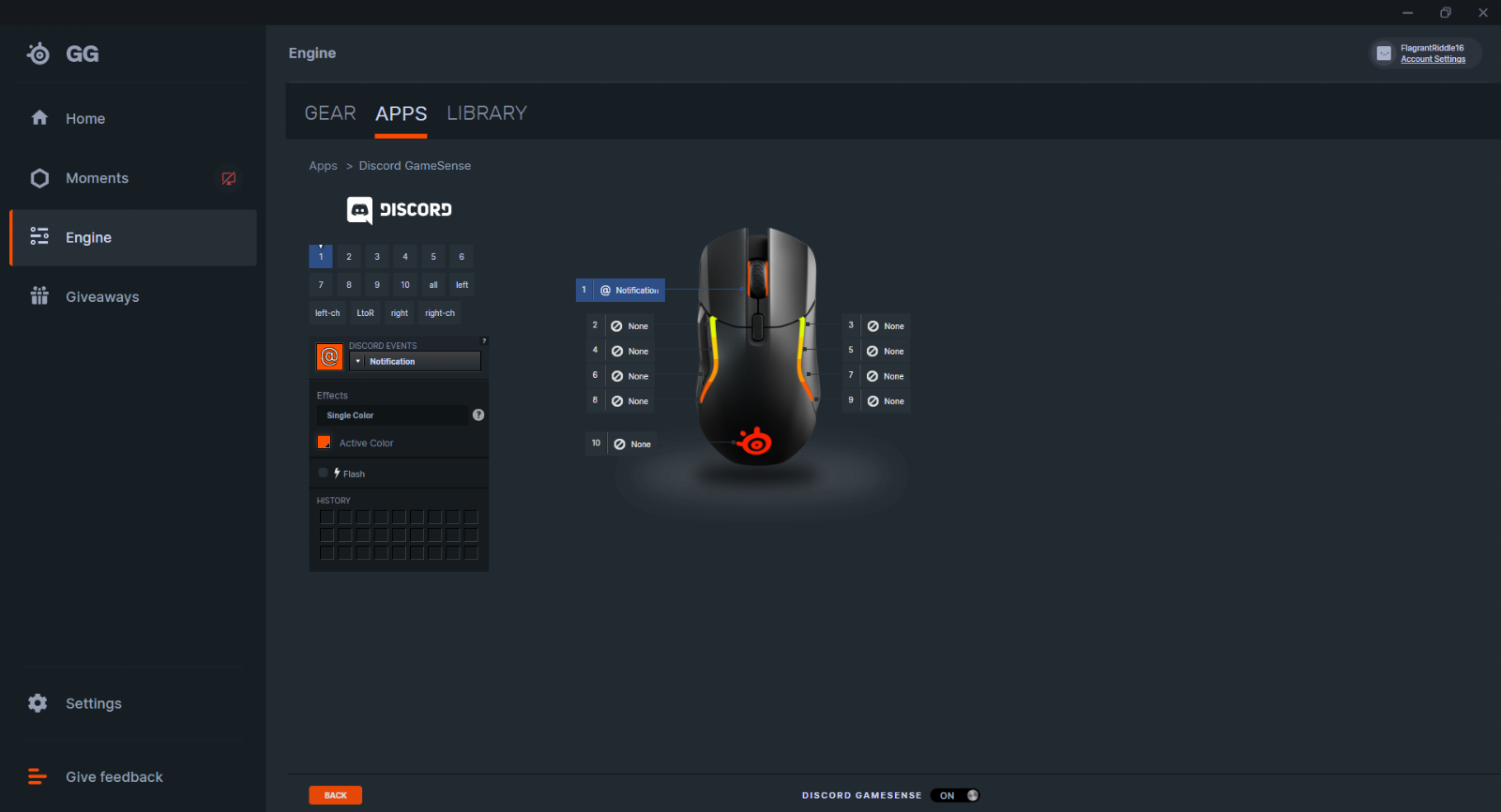
Task: Select zone button 9
Action: click(377, 285)
